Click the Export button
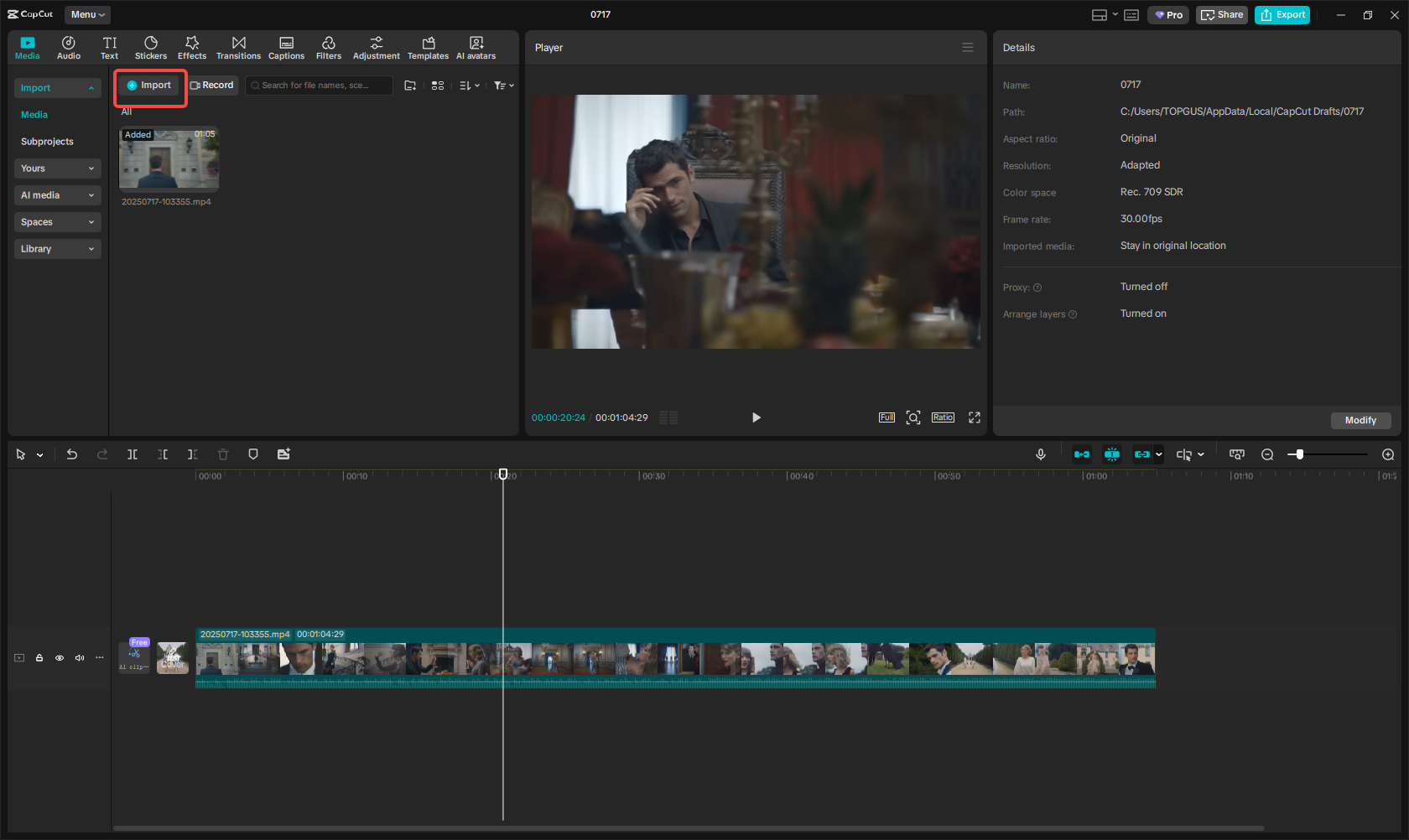Image resolution: width=1409 pixels, height=840 pixels. click(x=1282, y=14)
